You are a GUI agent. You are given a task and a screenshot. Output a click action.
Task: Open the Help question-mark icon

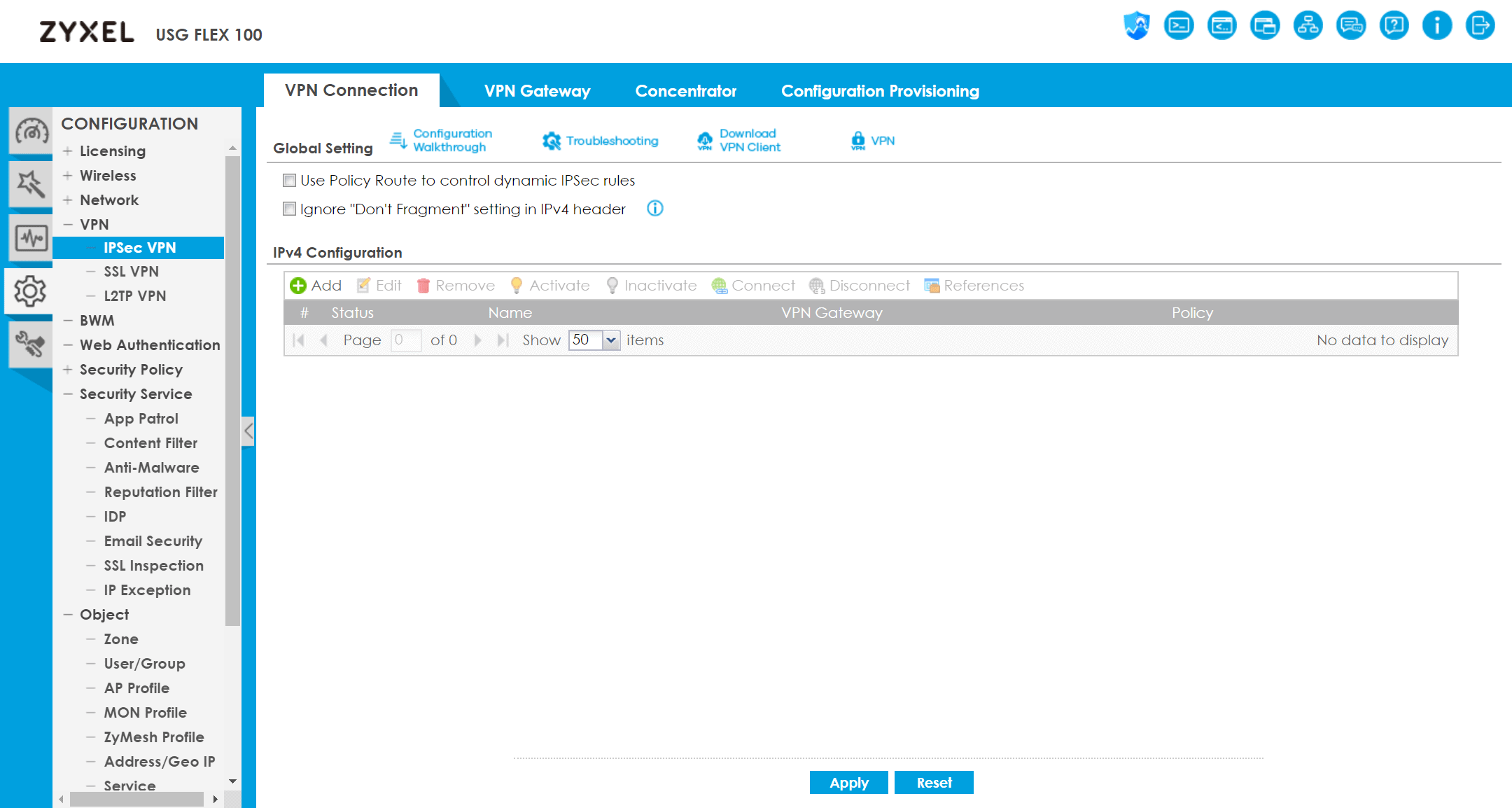click(1394, 27)
